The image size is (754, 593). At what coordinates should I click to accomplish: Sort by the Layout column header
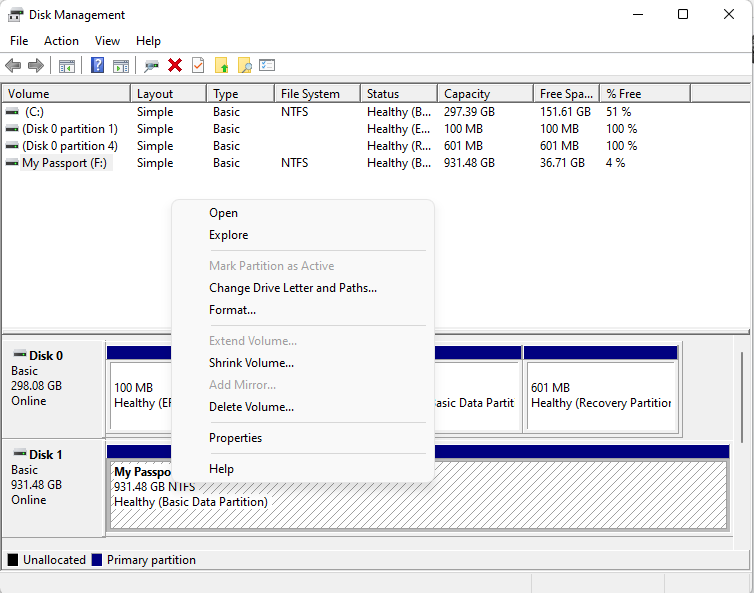pyautogui.click(x=169, y=94)
